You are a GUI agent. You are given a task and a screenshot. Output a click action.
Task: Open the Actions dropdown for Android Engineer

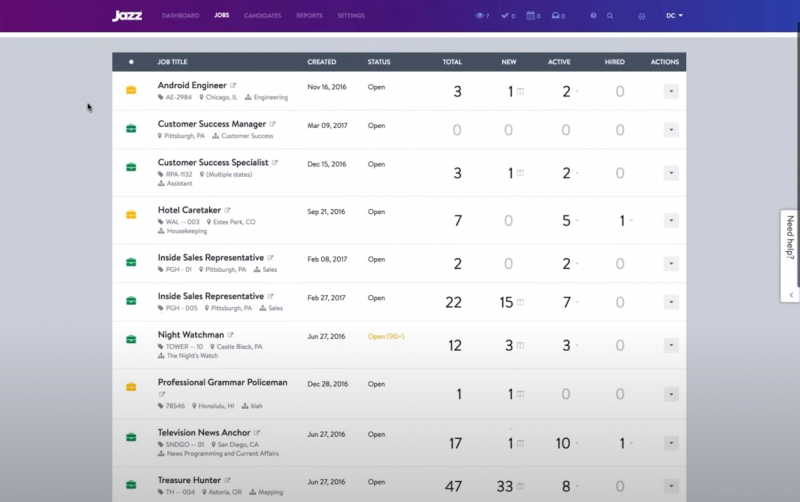pyautogui.click(x=671, y=92)
